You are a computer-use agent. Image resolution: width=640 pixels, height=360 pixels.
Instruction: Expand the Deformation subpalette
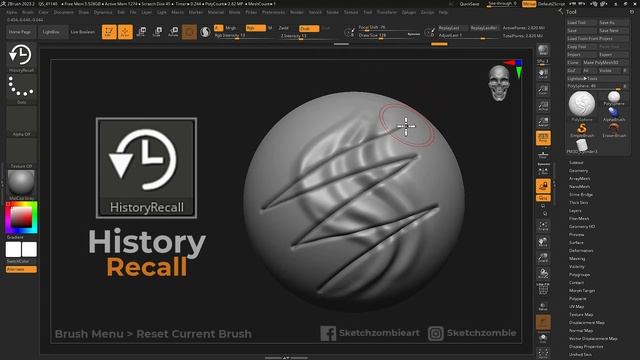click(581, 251)
